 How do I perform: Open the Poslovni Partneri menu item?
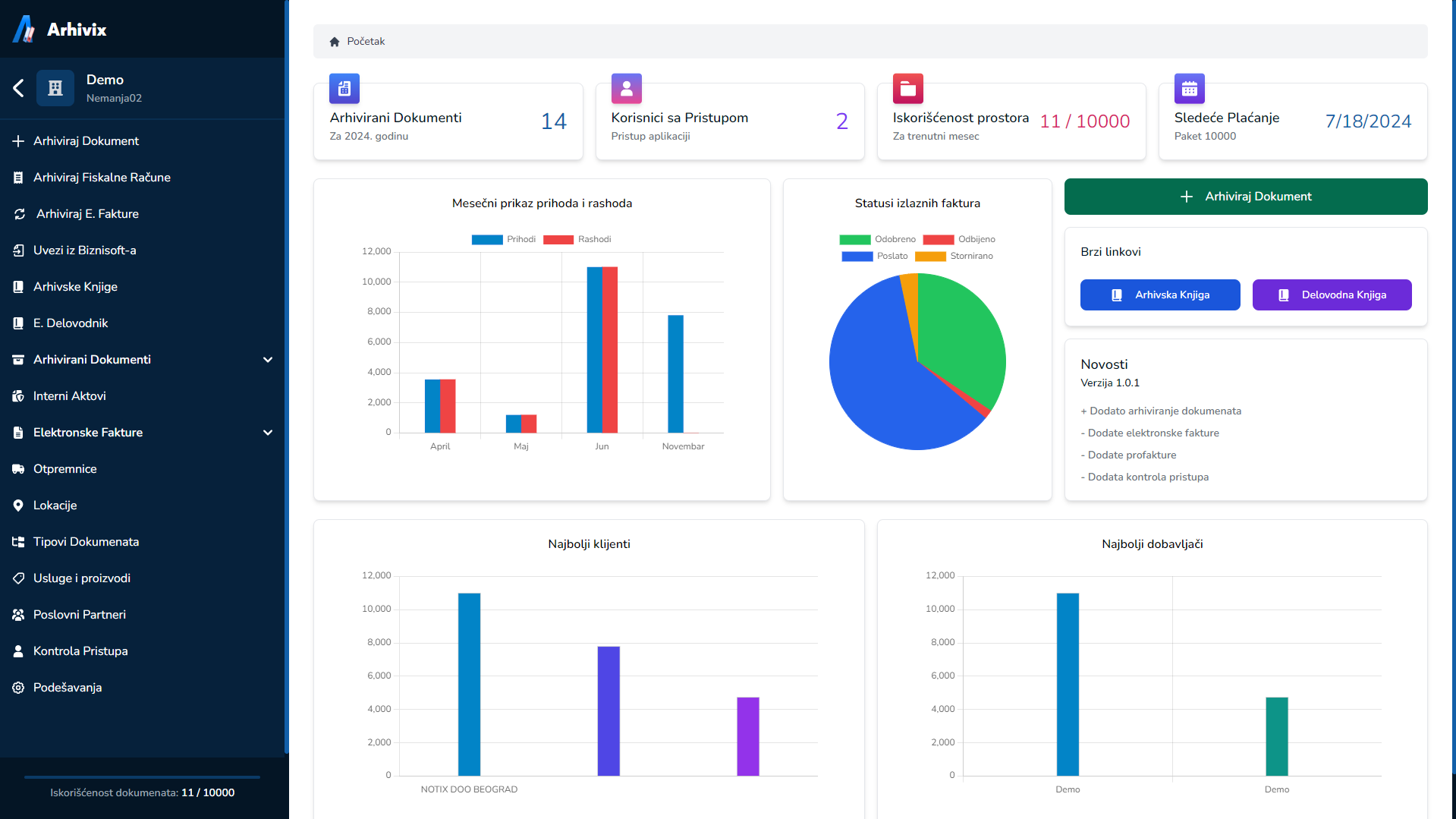pos(80,615)
